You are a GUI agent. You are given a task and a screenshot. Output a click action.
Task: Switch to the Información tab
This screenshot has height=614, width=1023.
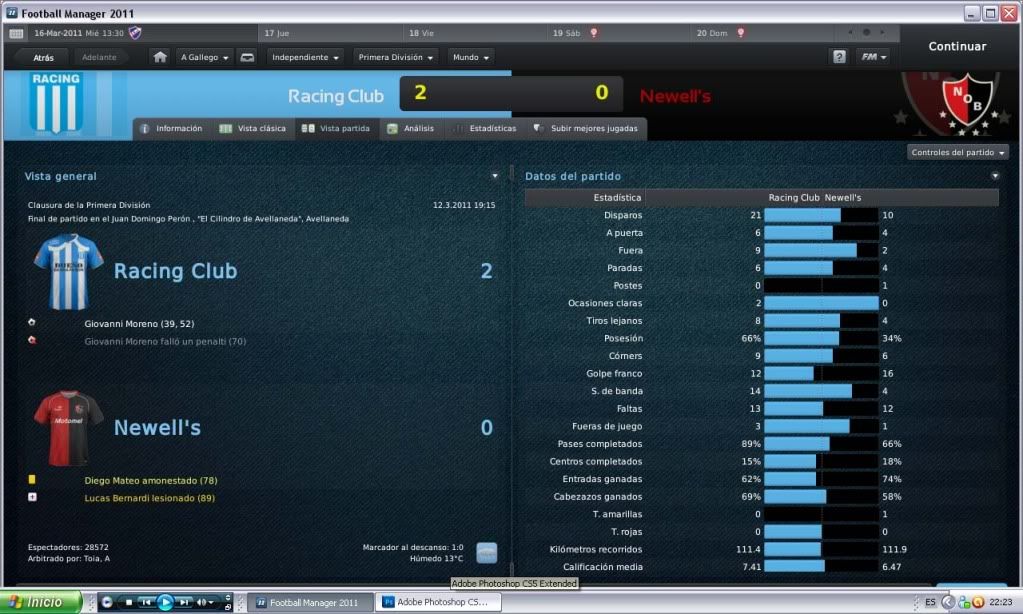[172, 129]
